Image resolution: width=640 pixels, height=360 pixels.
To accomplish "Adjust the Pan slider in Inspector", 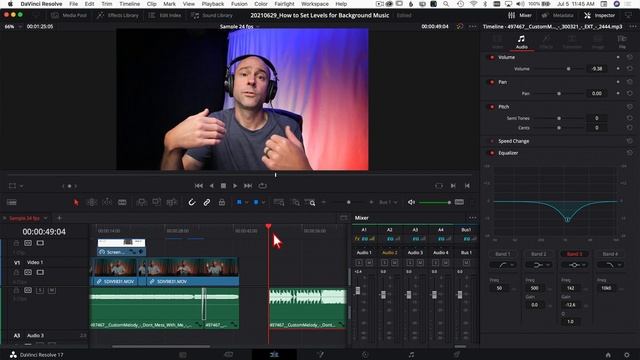I will (x=559, y=93).
